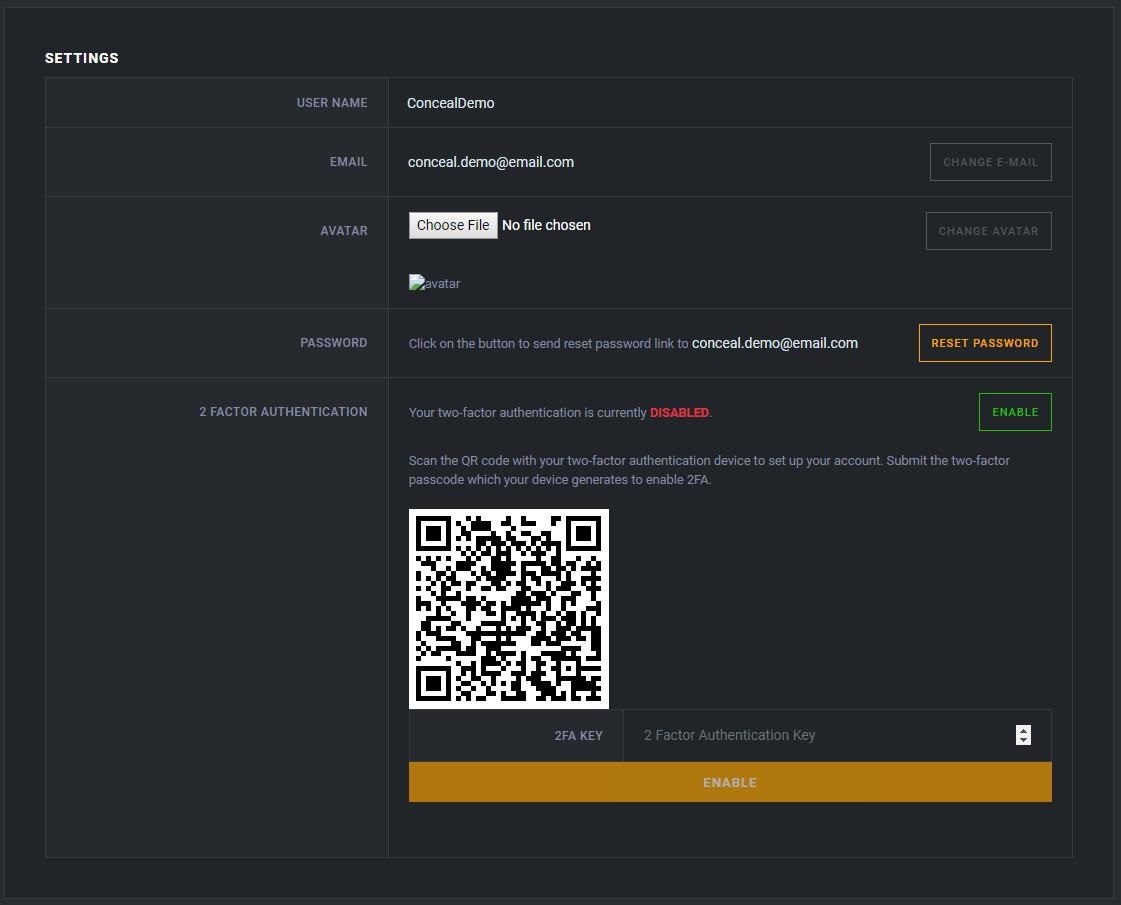Submit using the wide orange Enable button
Viewport: 1121px width, 905px height.
[729, 782]
